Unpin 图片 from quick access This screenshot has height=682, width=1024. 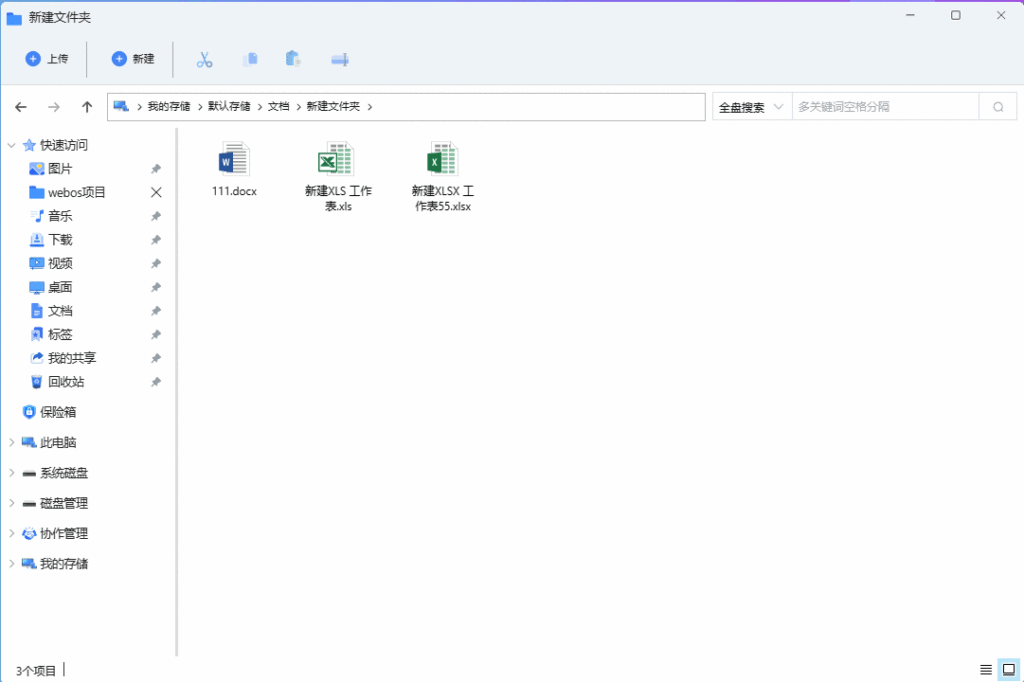tap(156, 169)
